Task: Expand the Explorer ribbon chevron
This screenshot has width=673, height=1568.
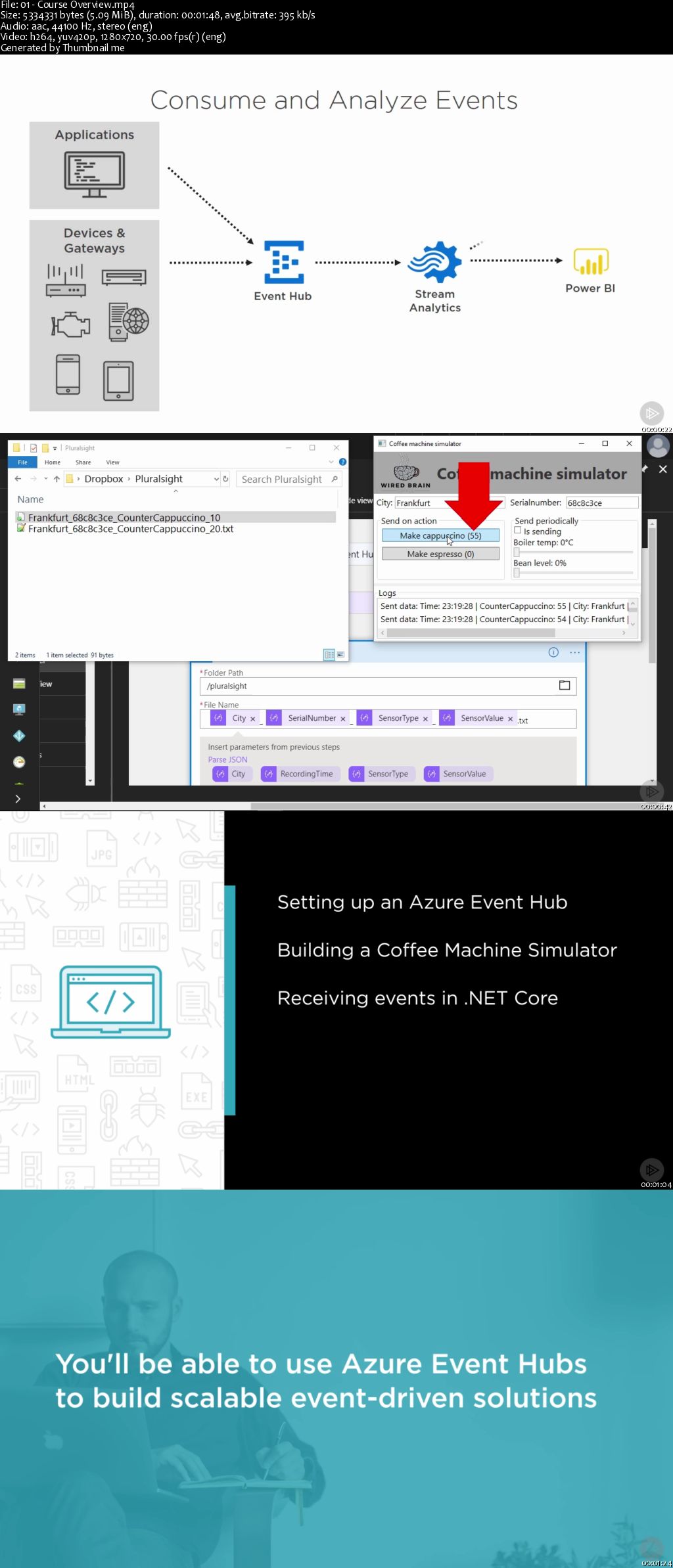Action: [x=331, y=462]
